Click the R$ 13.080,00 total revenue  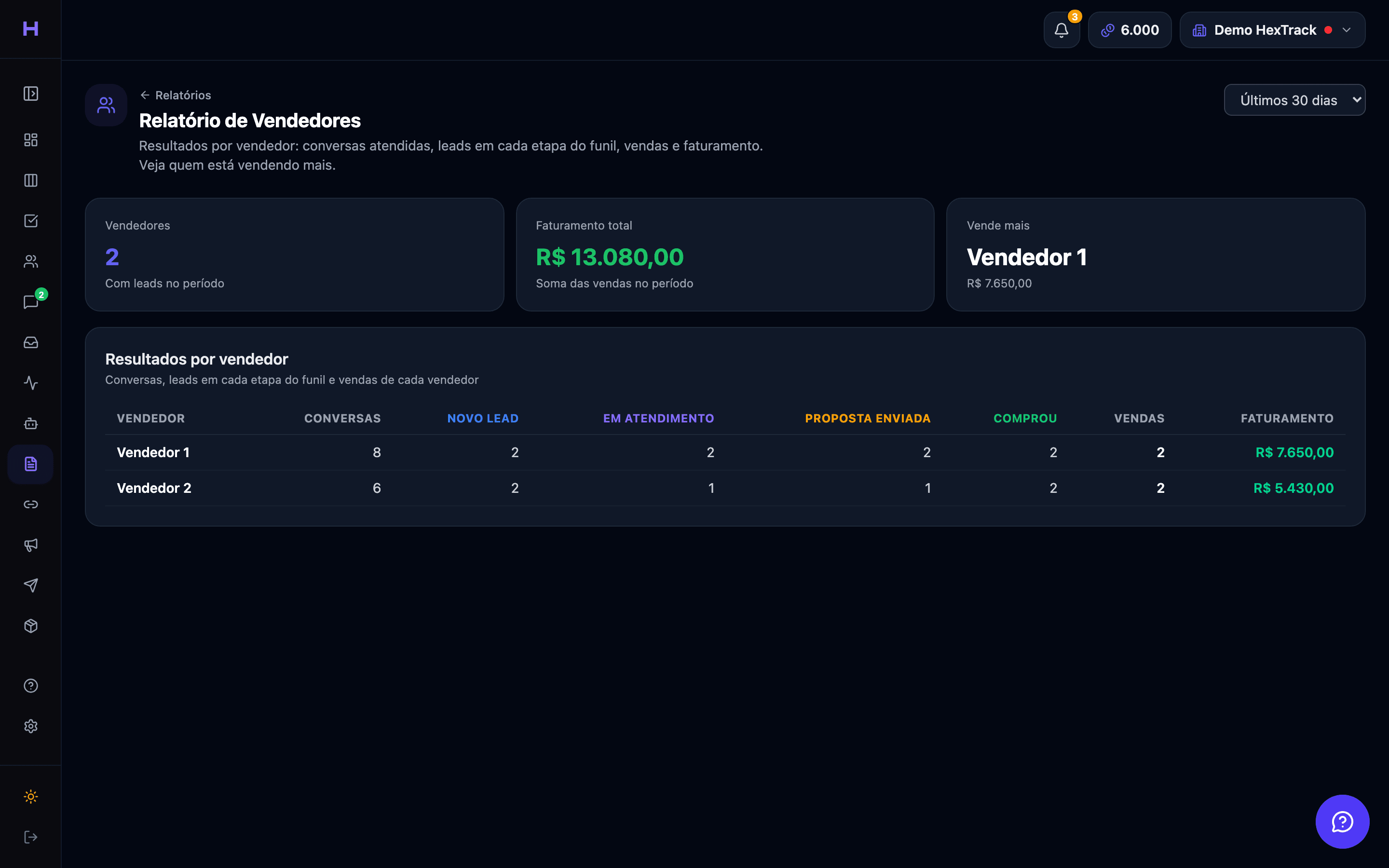point(610,257)
